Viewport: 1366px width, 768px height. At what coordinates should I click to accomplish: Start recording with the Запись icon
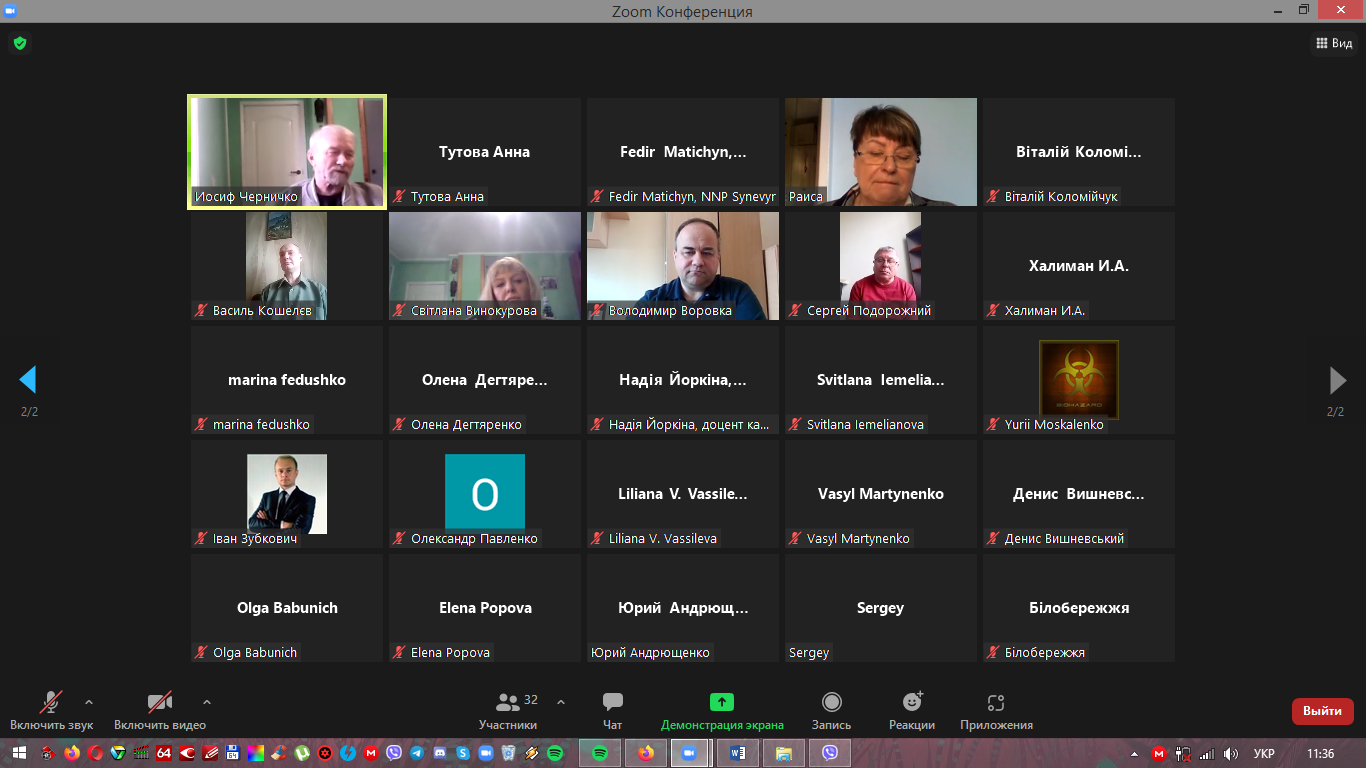point(831,710)
